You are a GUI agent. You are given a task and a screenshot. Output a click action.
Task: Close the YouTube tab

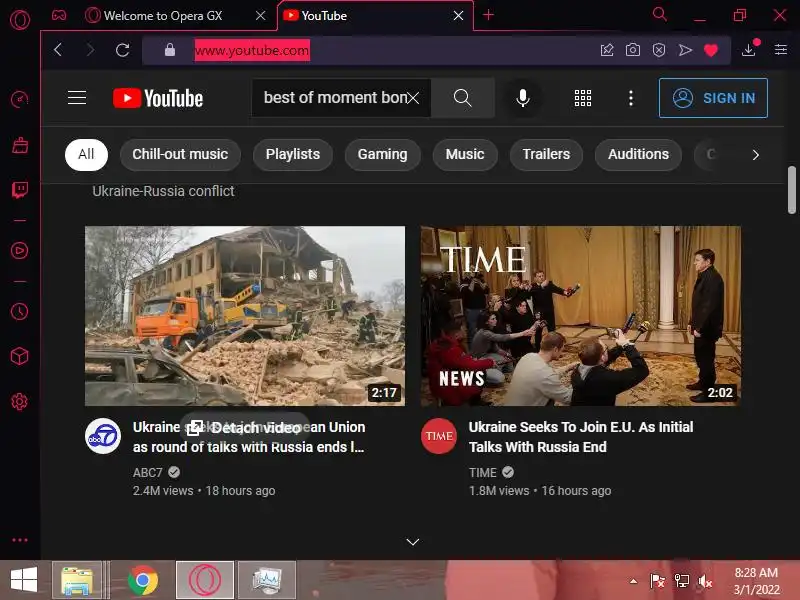point(459,16)
